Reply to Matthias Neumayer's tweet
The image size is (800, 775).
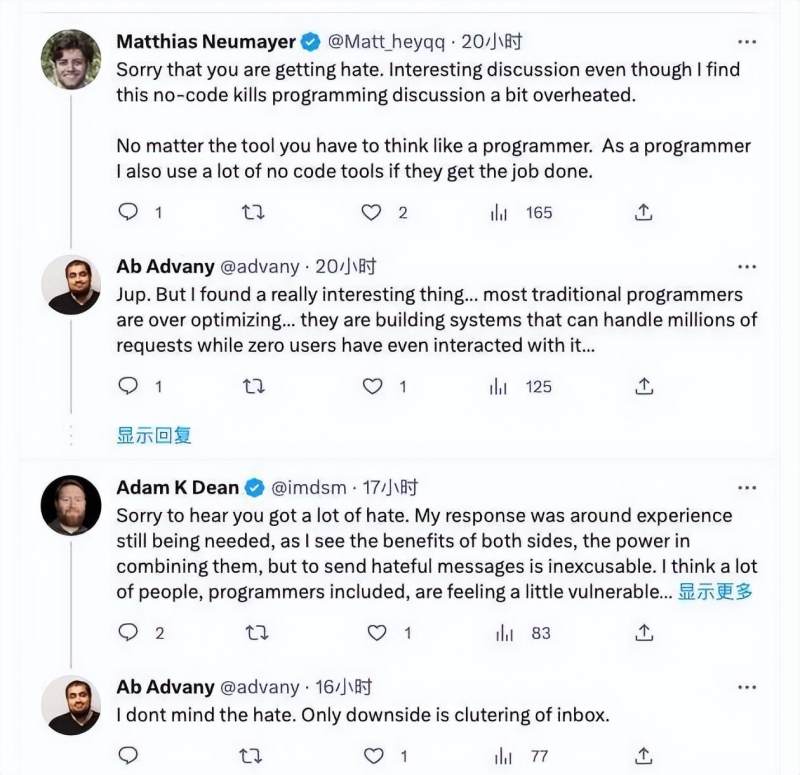(128, 212)
